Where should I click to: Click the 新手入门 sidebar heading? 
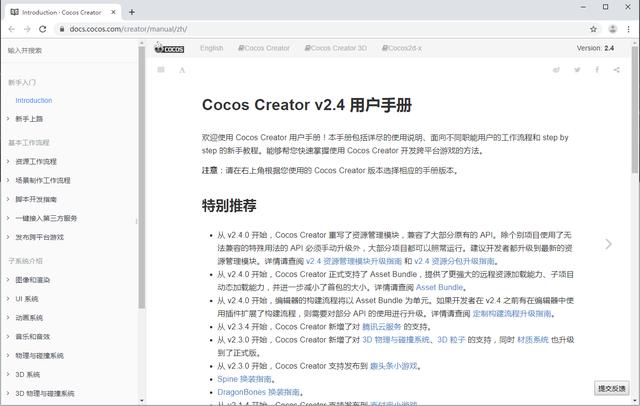(x=22, y=82)
